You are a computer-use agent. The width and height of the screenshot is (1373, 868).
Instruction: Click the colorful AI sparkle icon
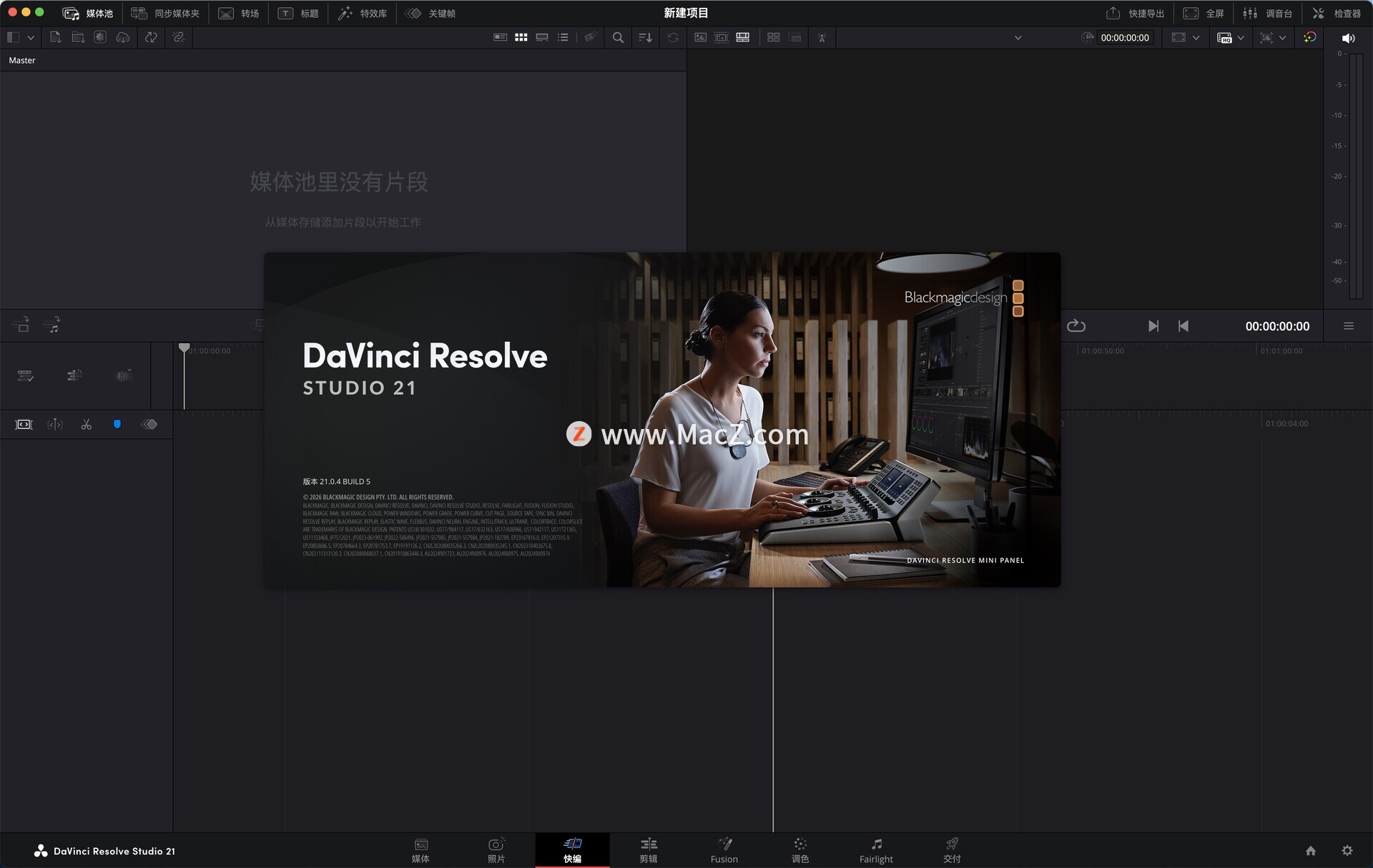pyautogui.click(x=1309, y=37)
